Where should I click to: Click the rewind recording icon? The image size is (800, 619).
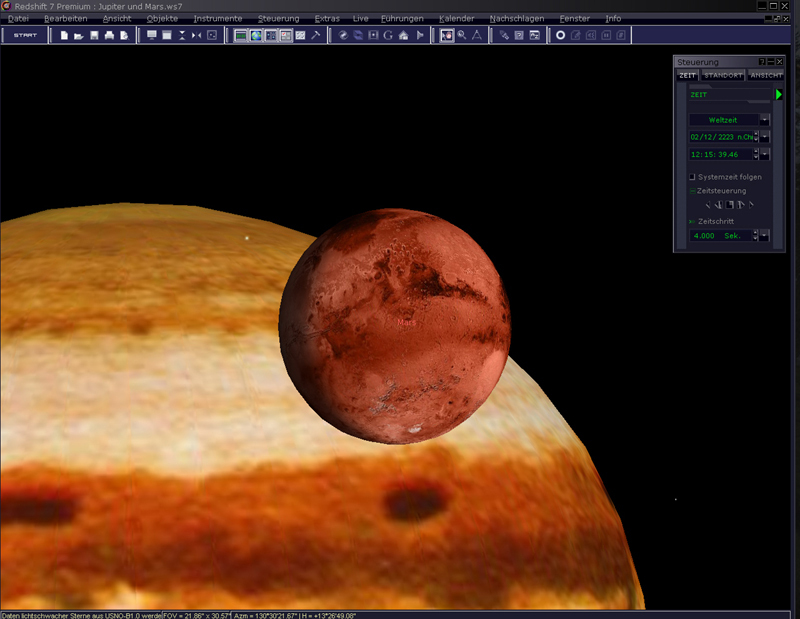pos(591,35)
